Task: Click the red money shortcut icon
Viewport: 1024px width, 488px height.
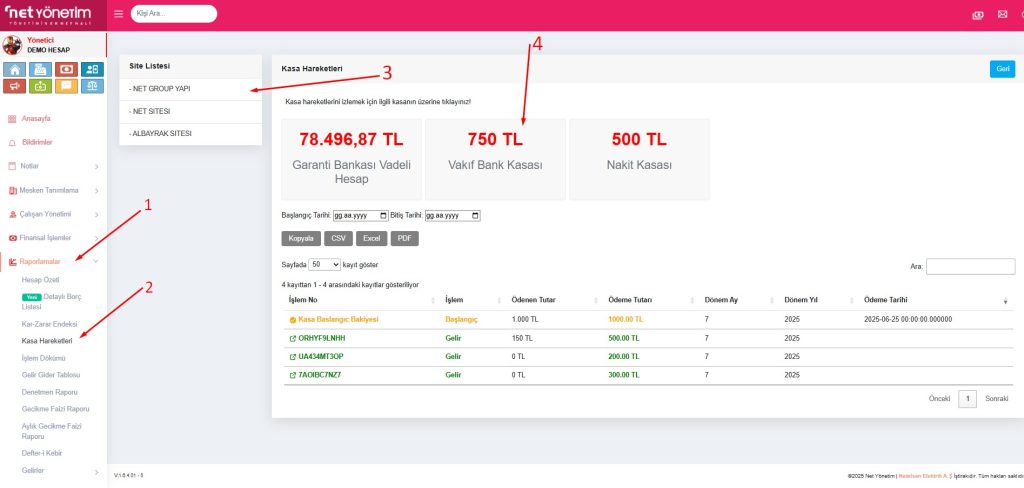Action: point(66,69)
